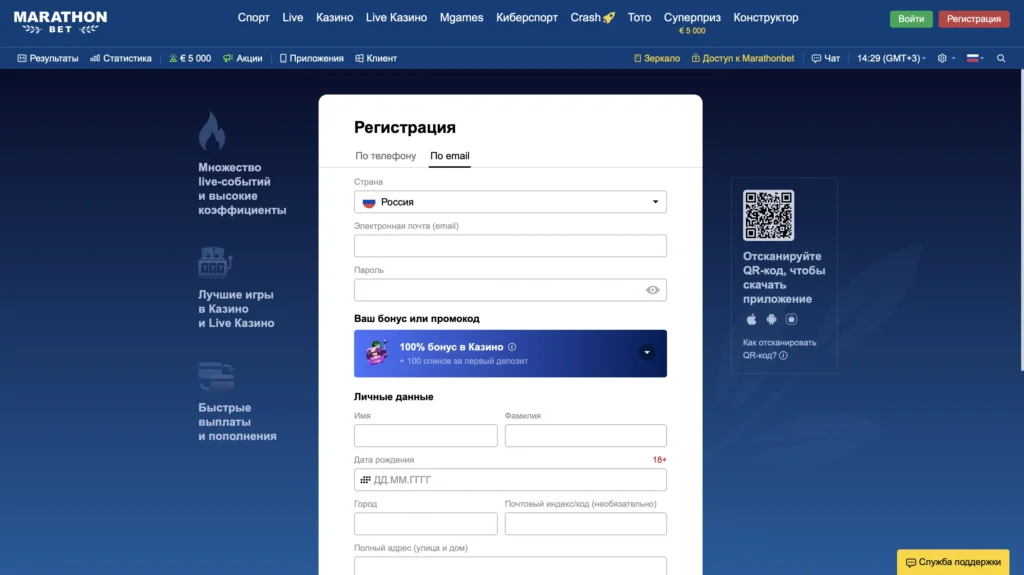The width and height of the screenshot is (1024, 575).
Task: Toggle password visibility eye icon
Action: pos(652,290)
